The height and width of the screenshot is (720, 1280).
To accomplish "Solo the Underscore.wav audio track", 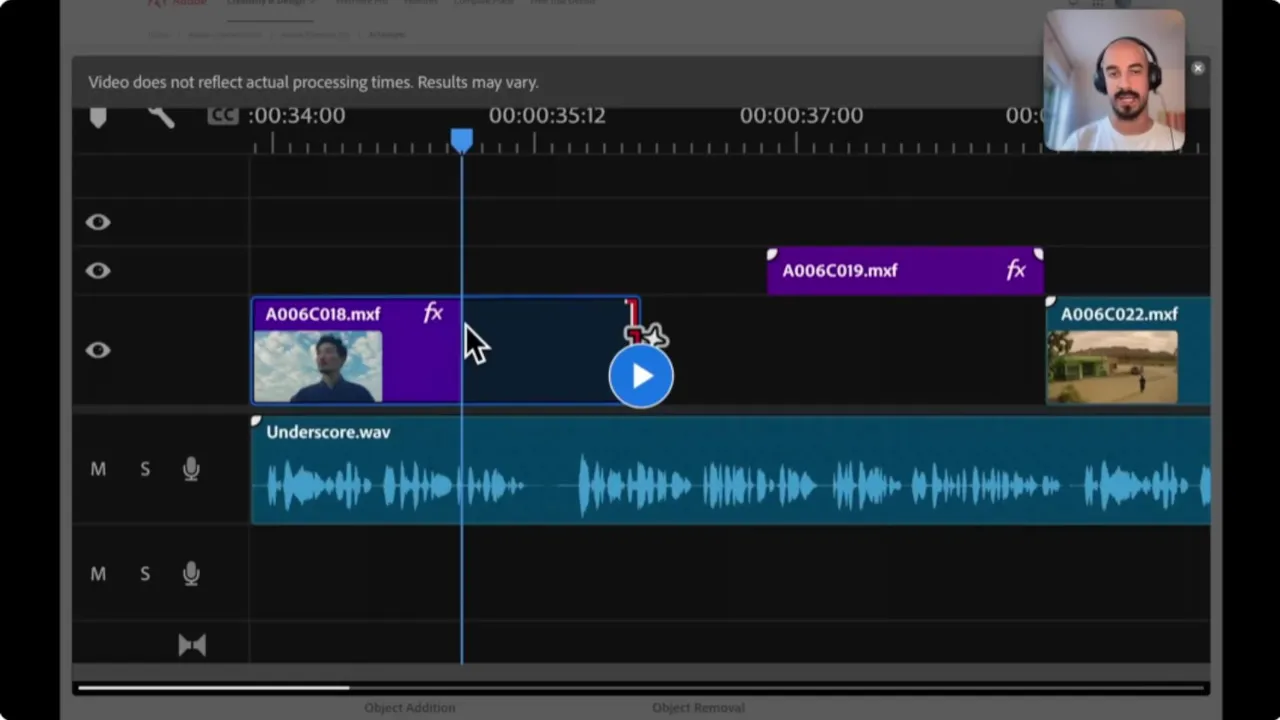I will pos(145,469).
